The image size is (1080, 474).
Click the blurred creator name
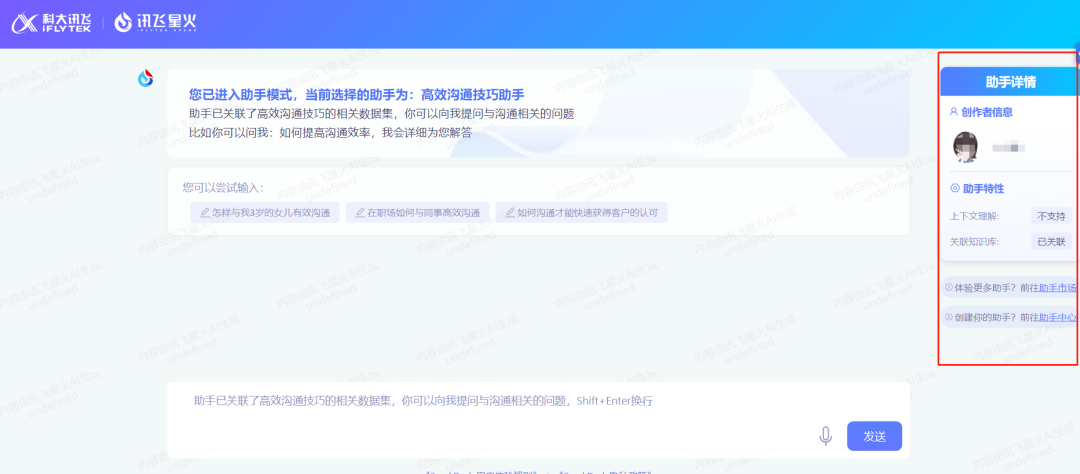click(x=1009, y=147)
